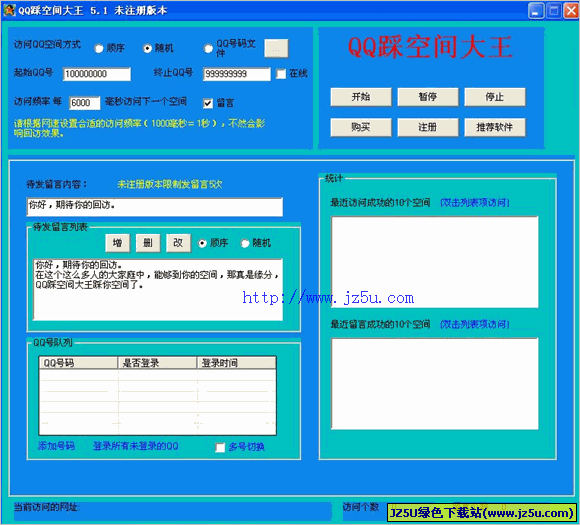Open the QQ number file browse button
Viewport: 580px width, 525px height.
point(276,48)
